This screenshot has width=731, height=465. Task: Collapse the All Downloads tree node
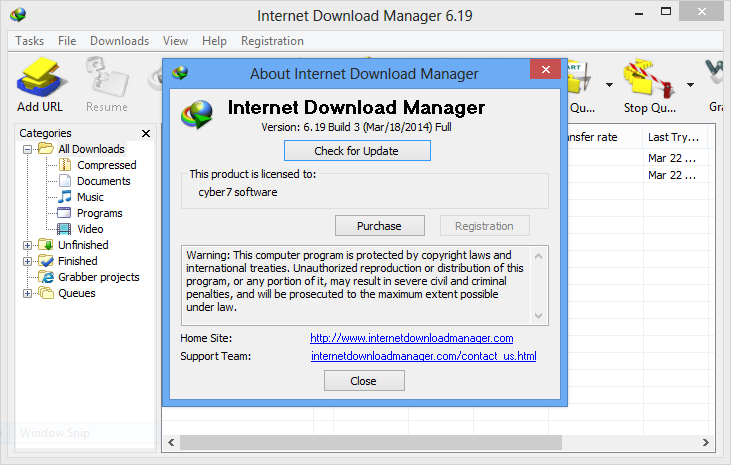pyautogui.click(x=28, y=149)
